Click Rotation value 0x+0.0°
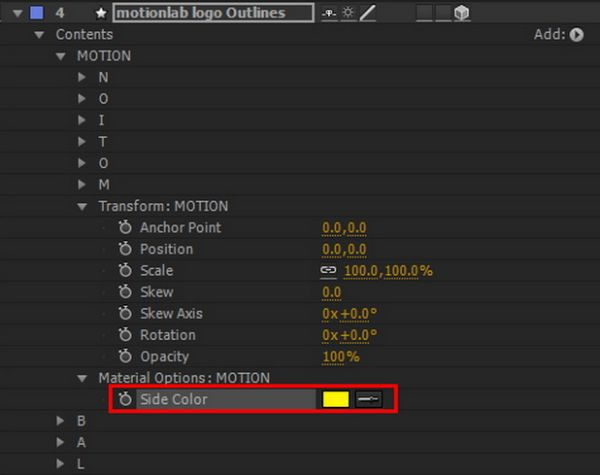This screenshot has height=475, width=600. [x=349, y=335]
